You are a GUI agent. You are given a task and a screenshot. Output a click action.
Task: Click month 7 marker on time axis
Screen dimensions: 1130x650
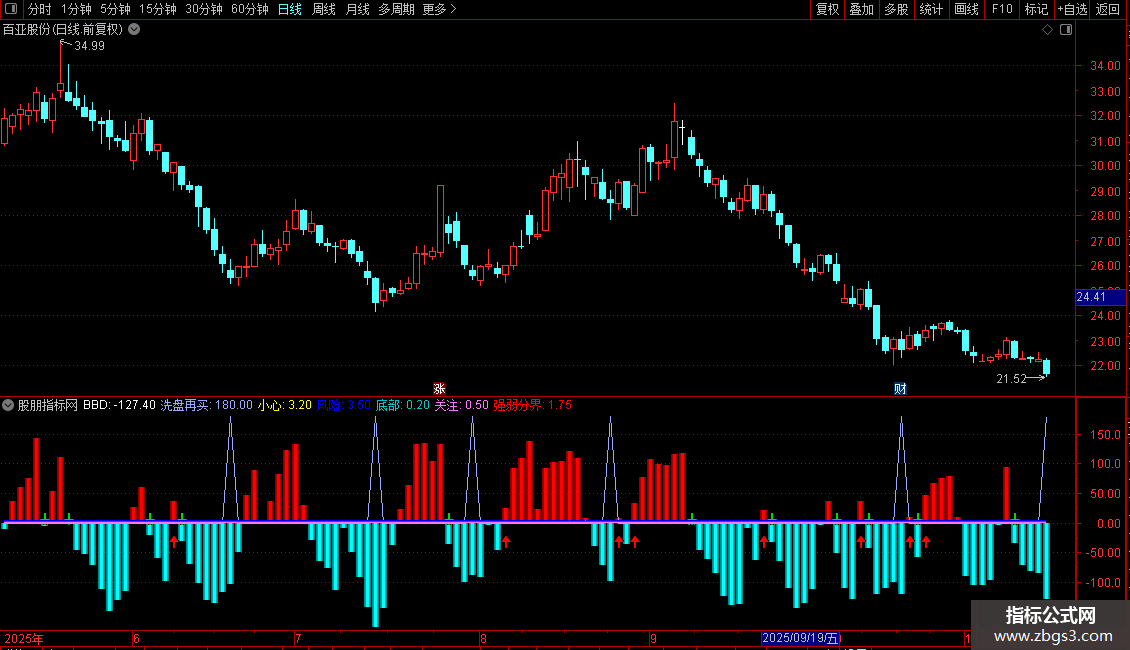point(298,638)
